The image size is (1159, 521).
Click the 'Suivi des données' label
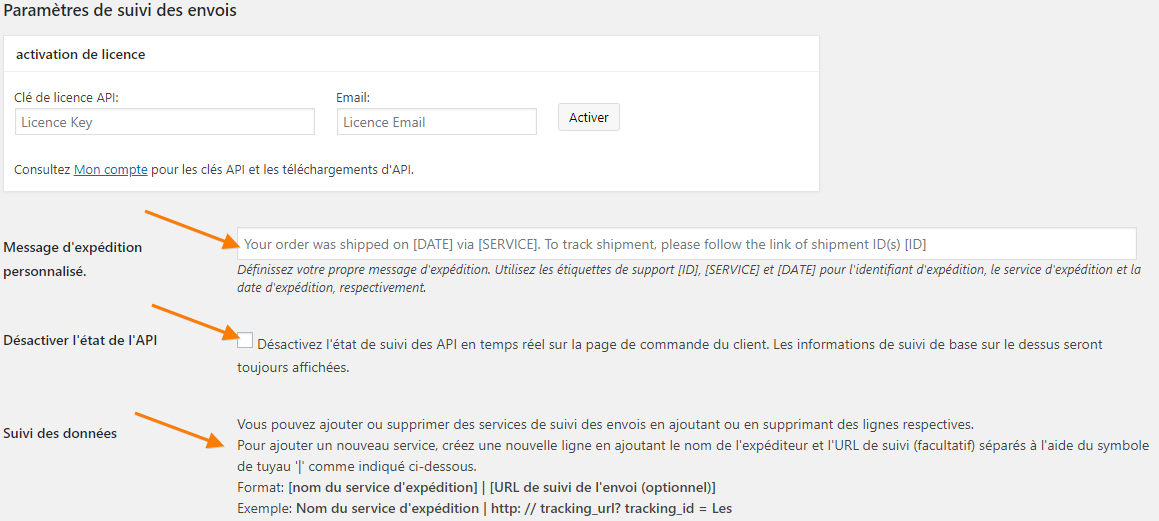point(60,433)
